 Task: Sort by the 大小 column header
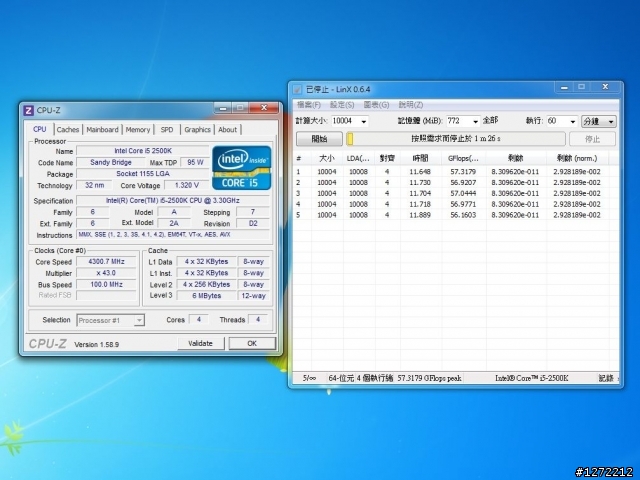[x=327, y=158]
